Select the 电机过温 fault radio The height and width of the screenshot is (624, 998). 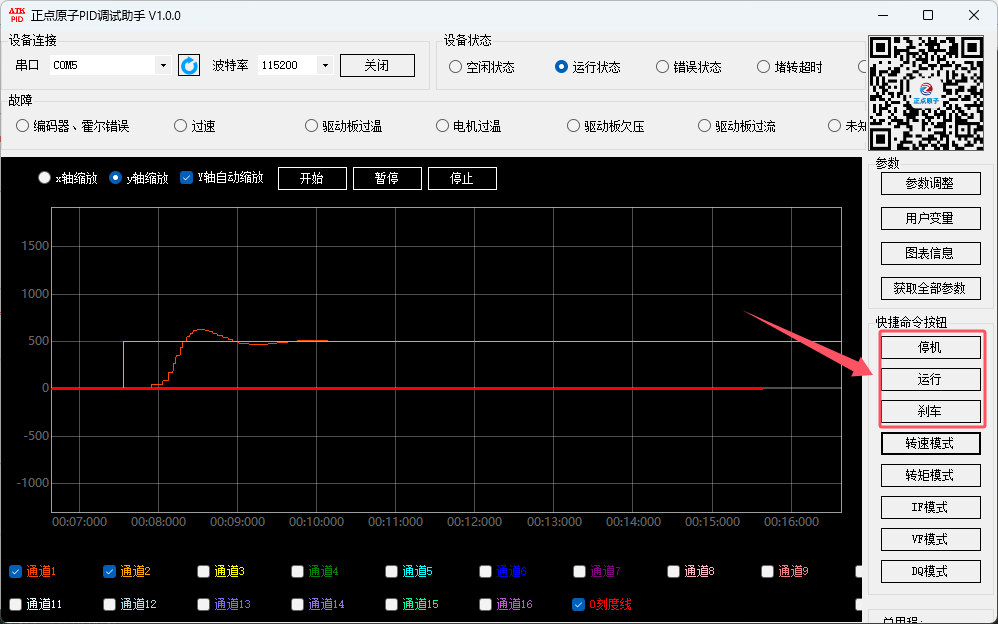coord(442,126)
